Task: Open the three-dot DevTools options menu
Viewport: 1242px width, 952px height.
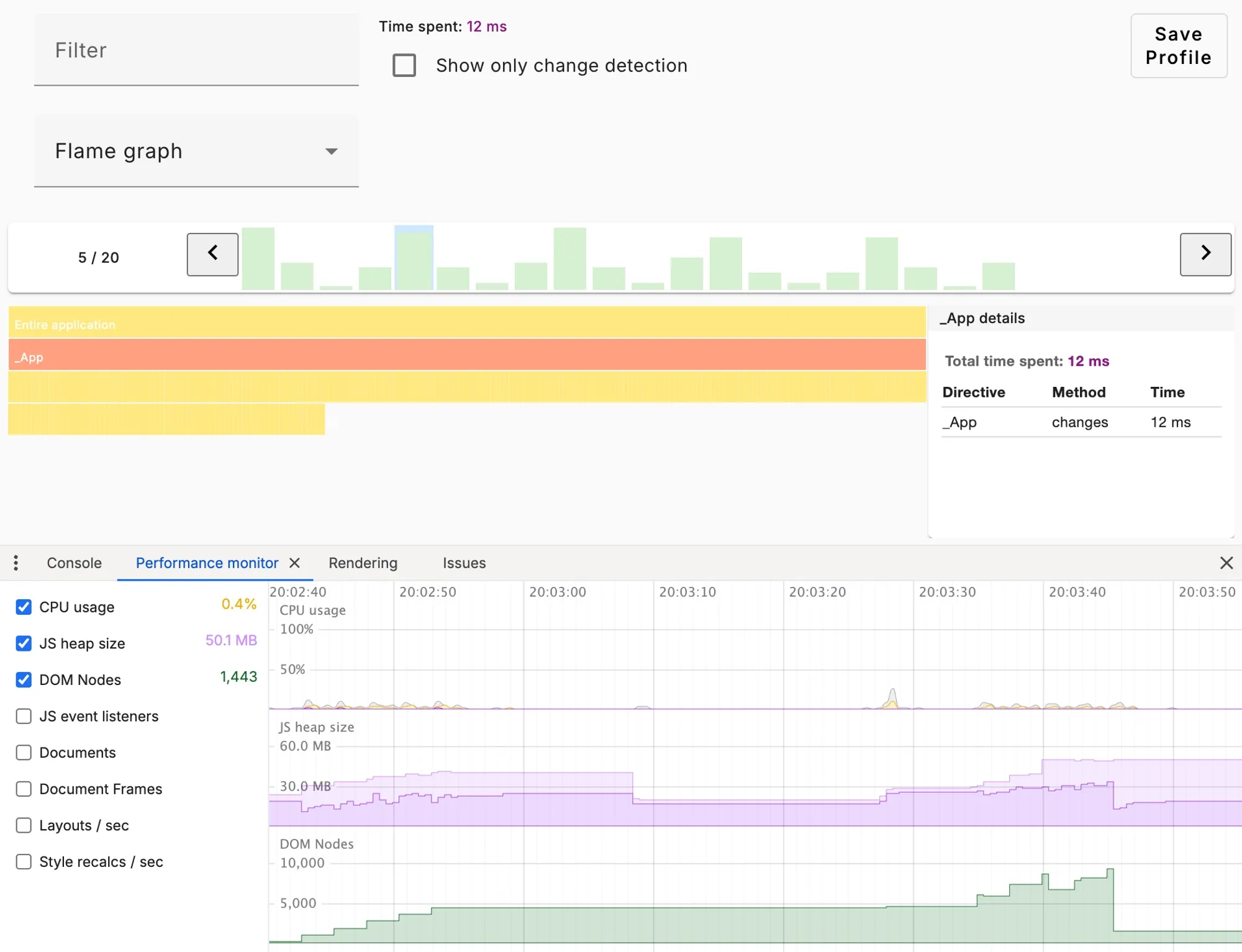Action: 16,563
